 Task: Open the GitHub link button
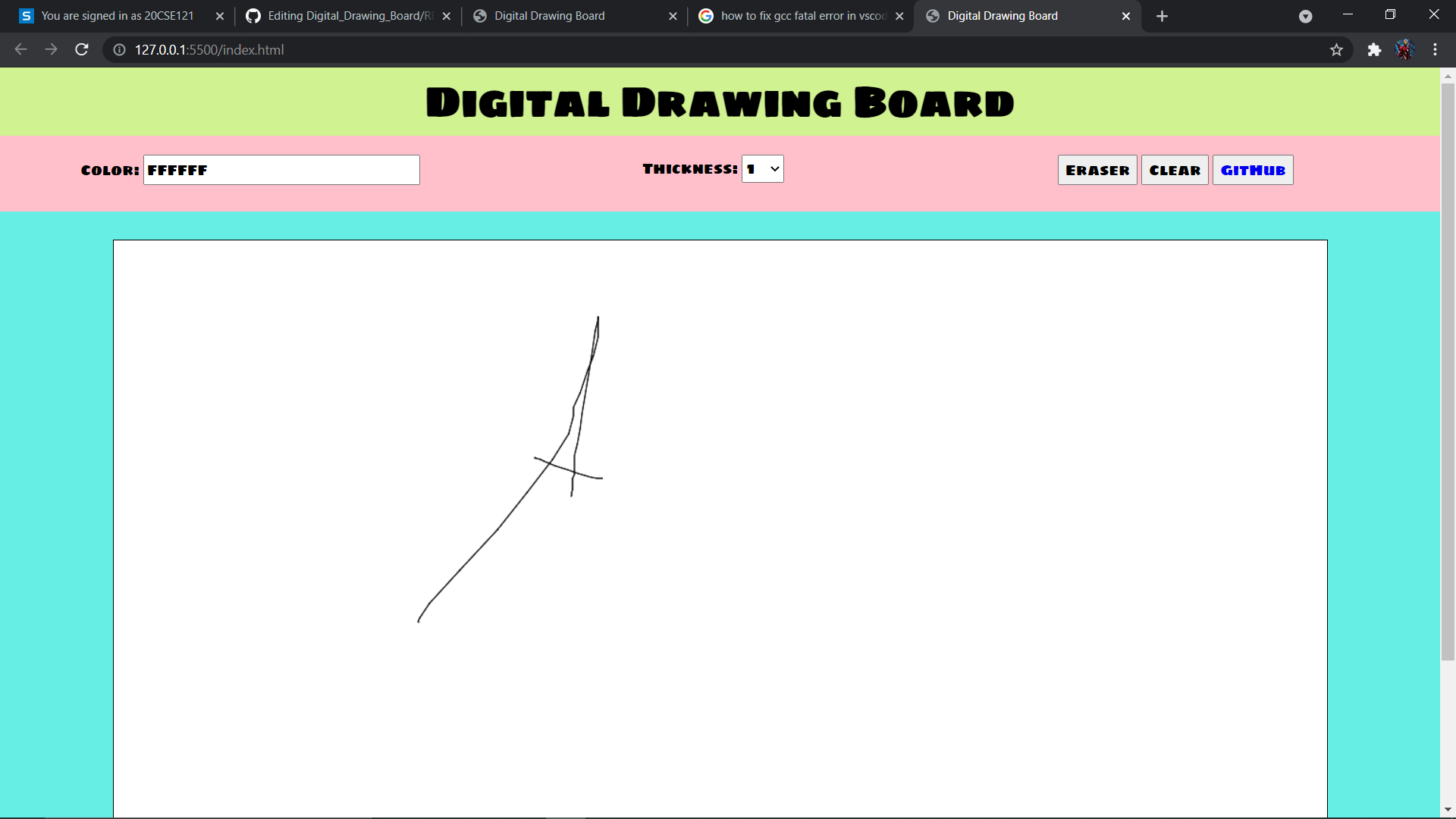(1252, 170)
